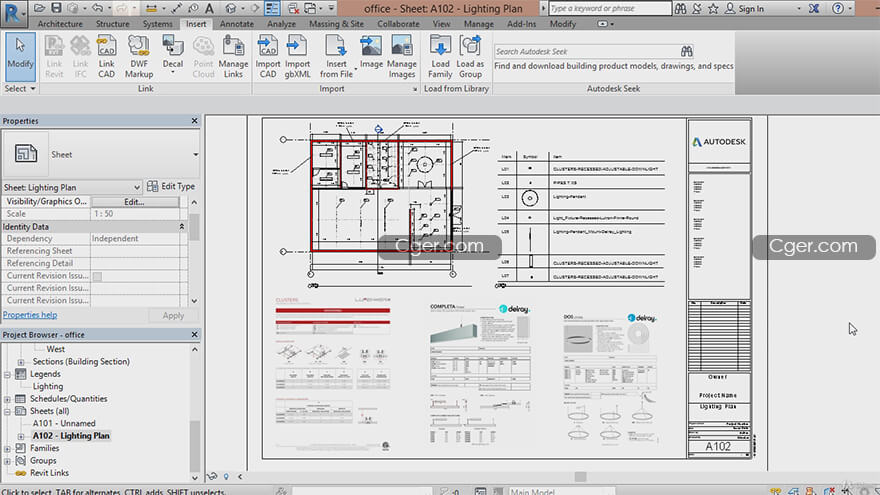
Task: Click the Autodesk Exchange X icon
Action: [814, 8]
